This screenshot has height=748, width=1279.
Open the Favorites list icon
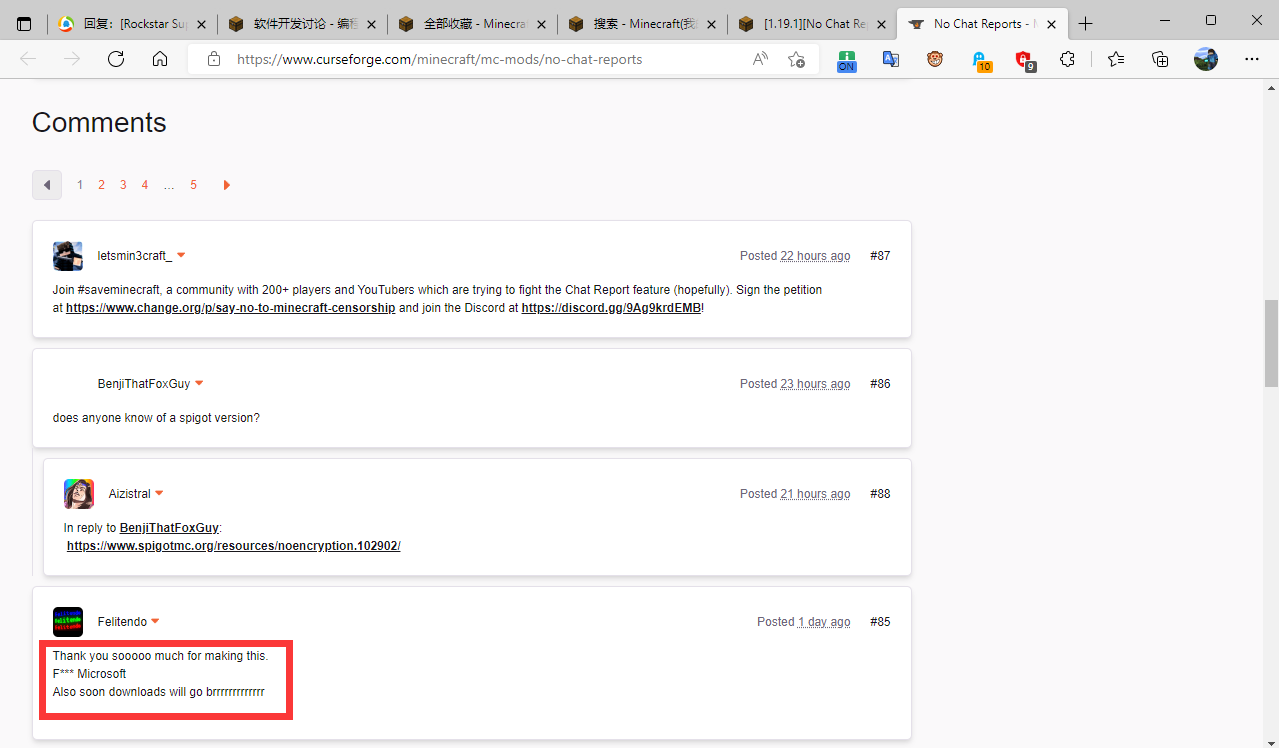1116,59
